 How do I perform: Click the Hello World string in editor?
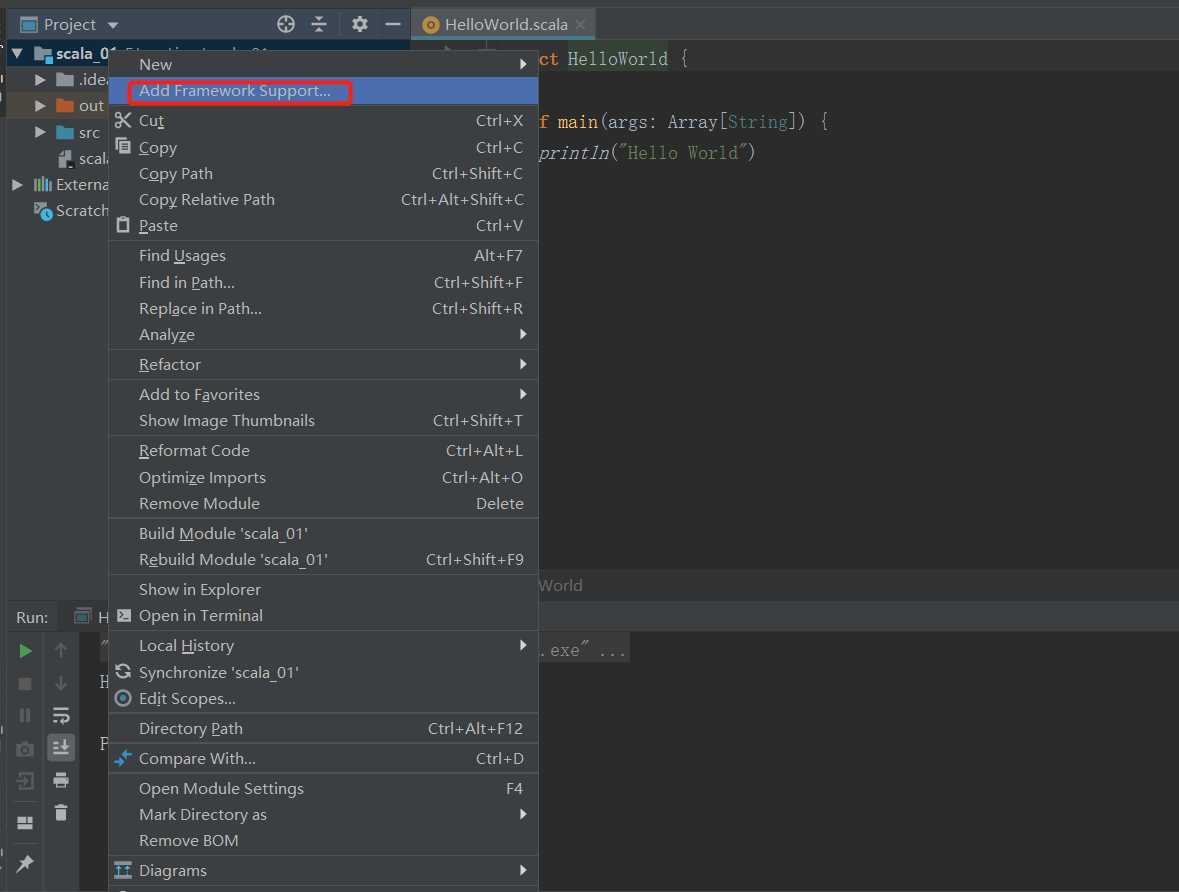click(683, 153)
